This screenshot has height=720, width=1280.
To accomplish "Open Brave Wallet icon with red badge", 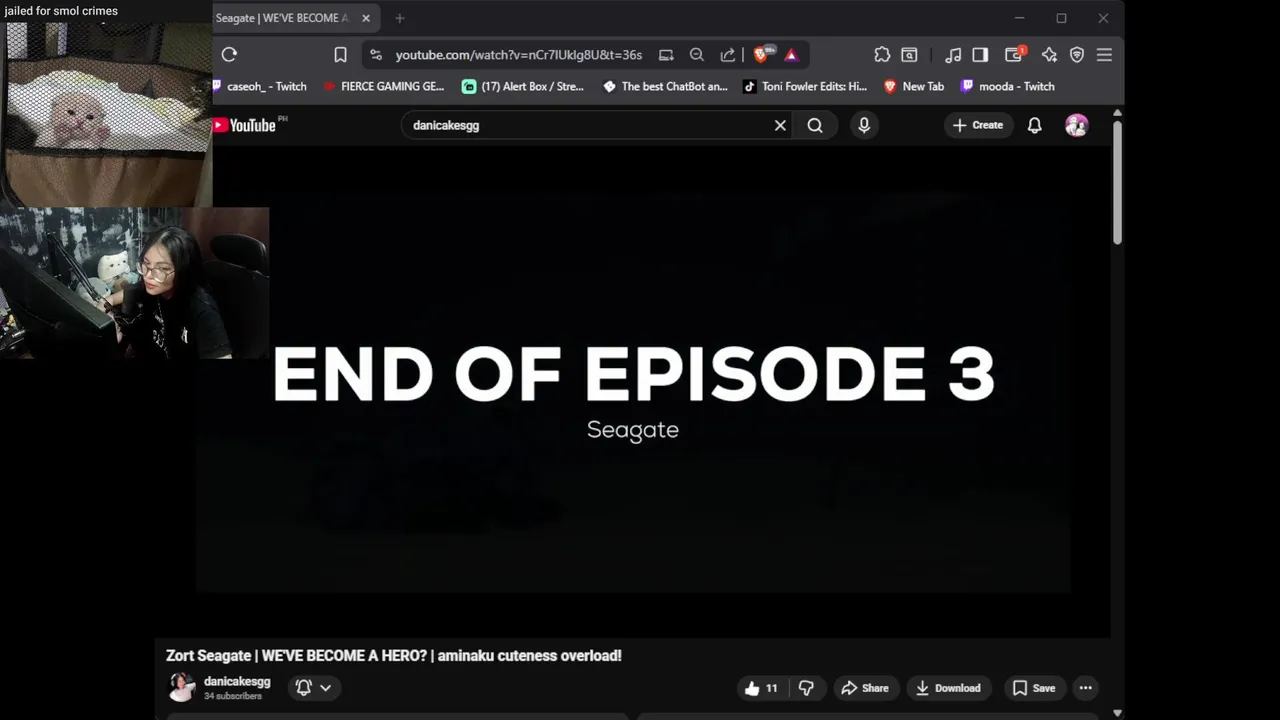I will coord(1014,55).
